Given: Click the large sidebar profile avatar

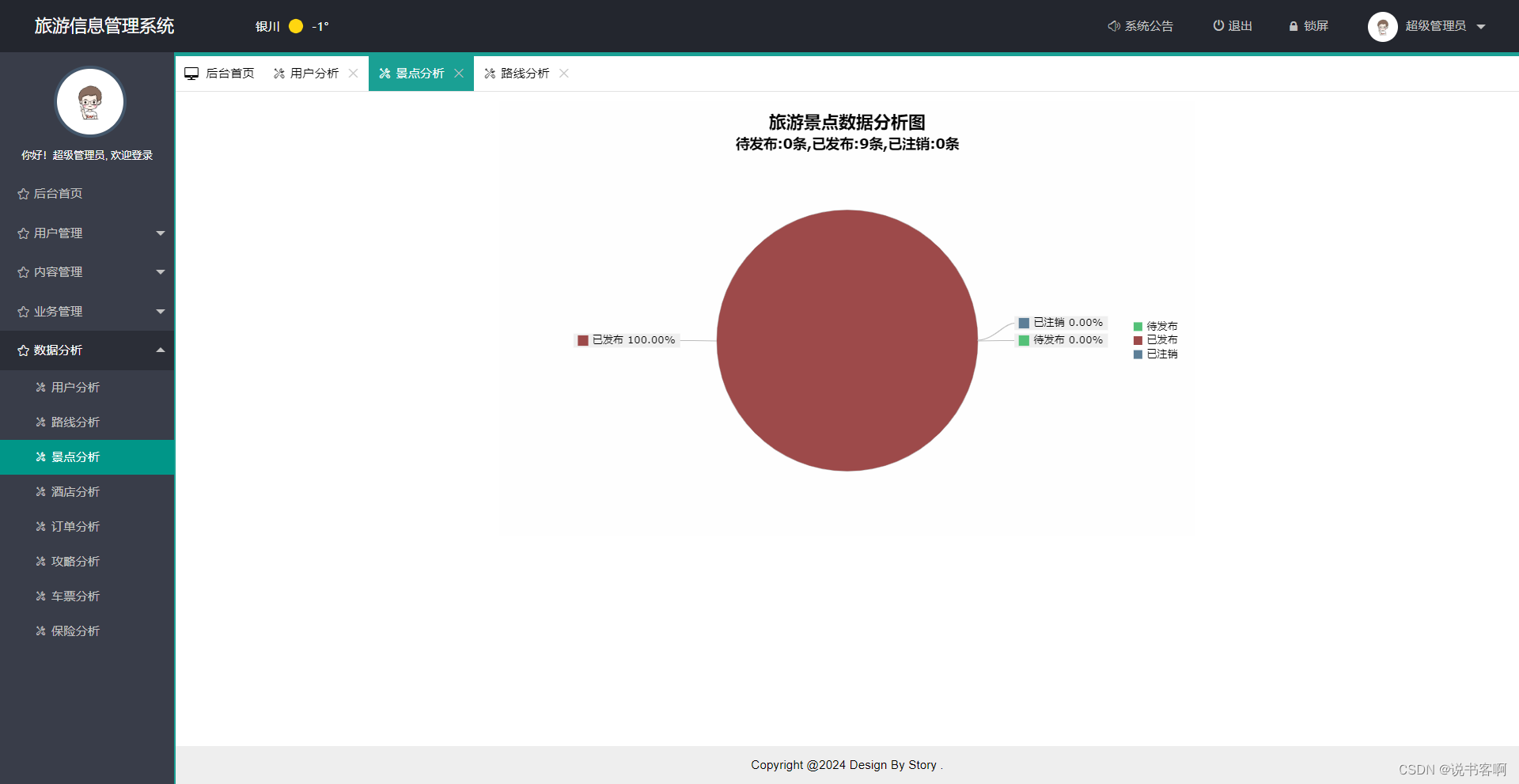Looking at the screenshot, I should point(90,102).
